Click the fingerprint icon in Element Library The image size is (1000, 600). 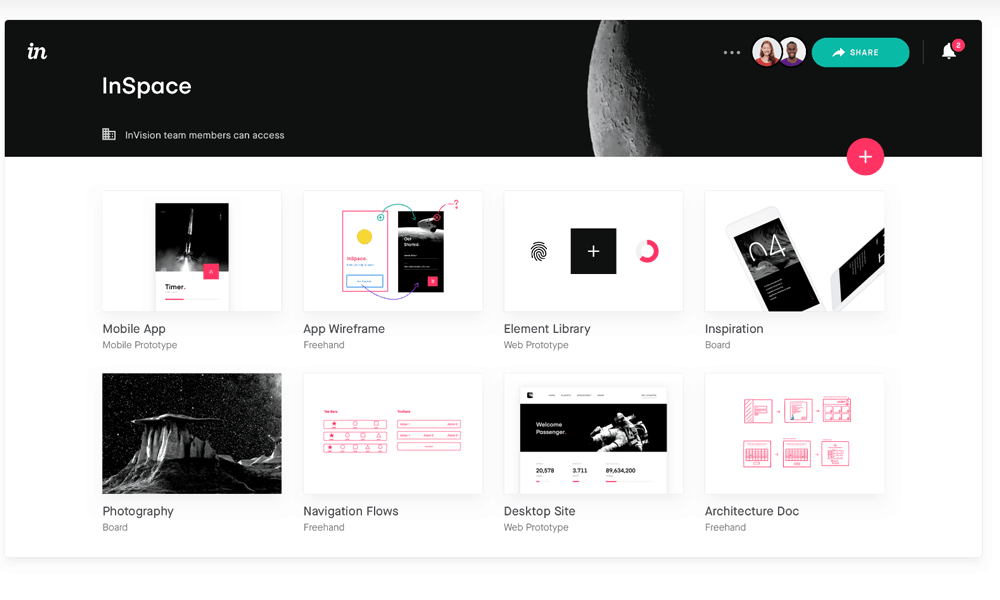pyautogui.click(x=539, y=252)
